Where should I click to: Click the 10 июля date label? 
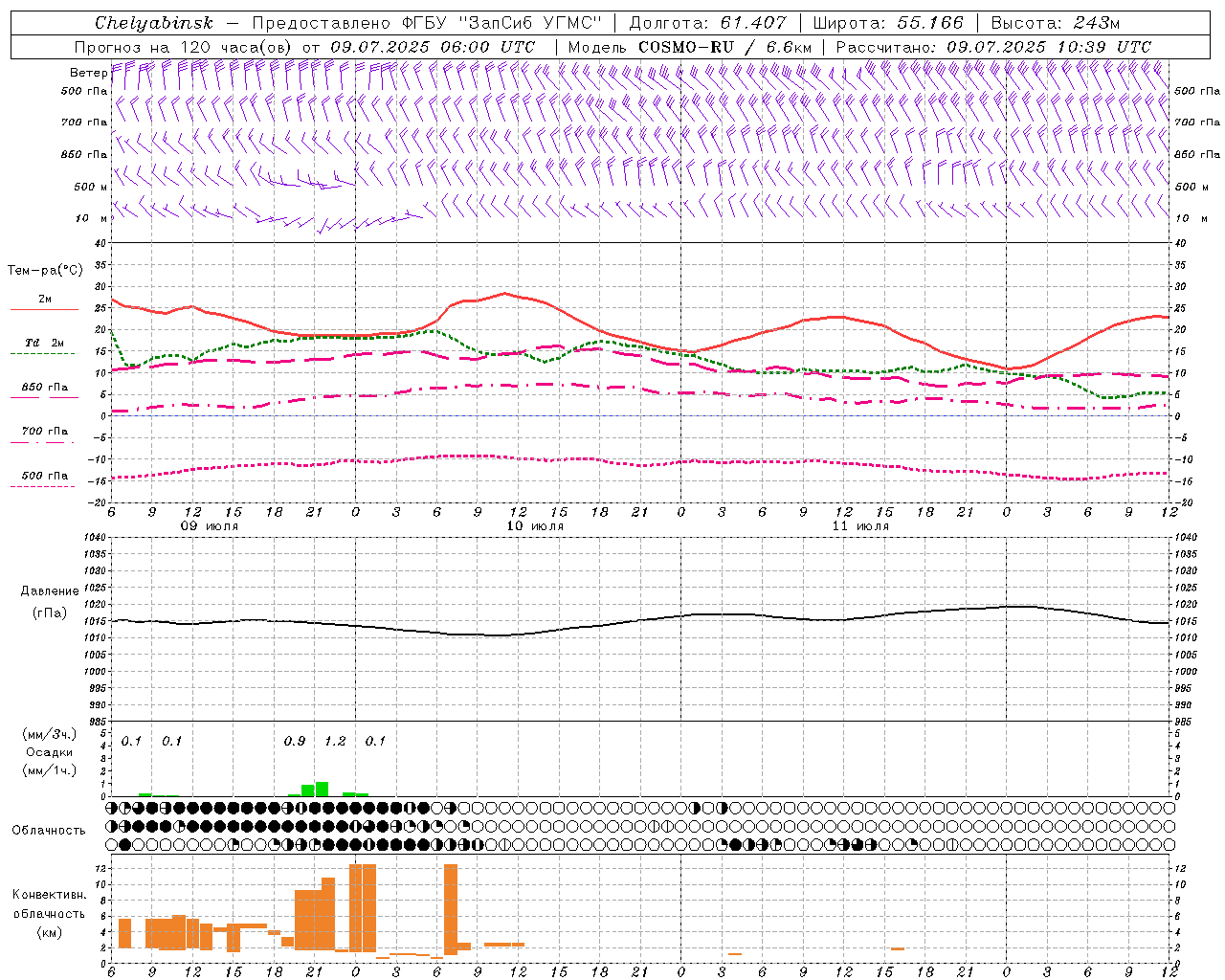[535, 526]
